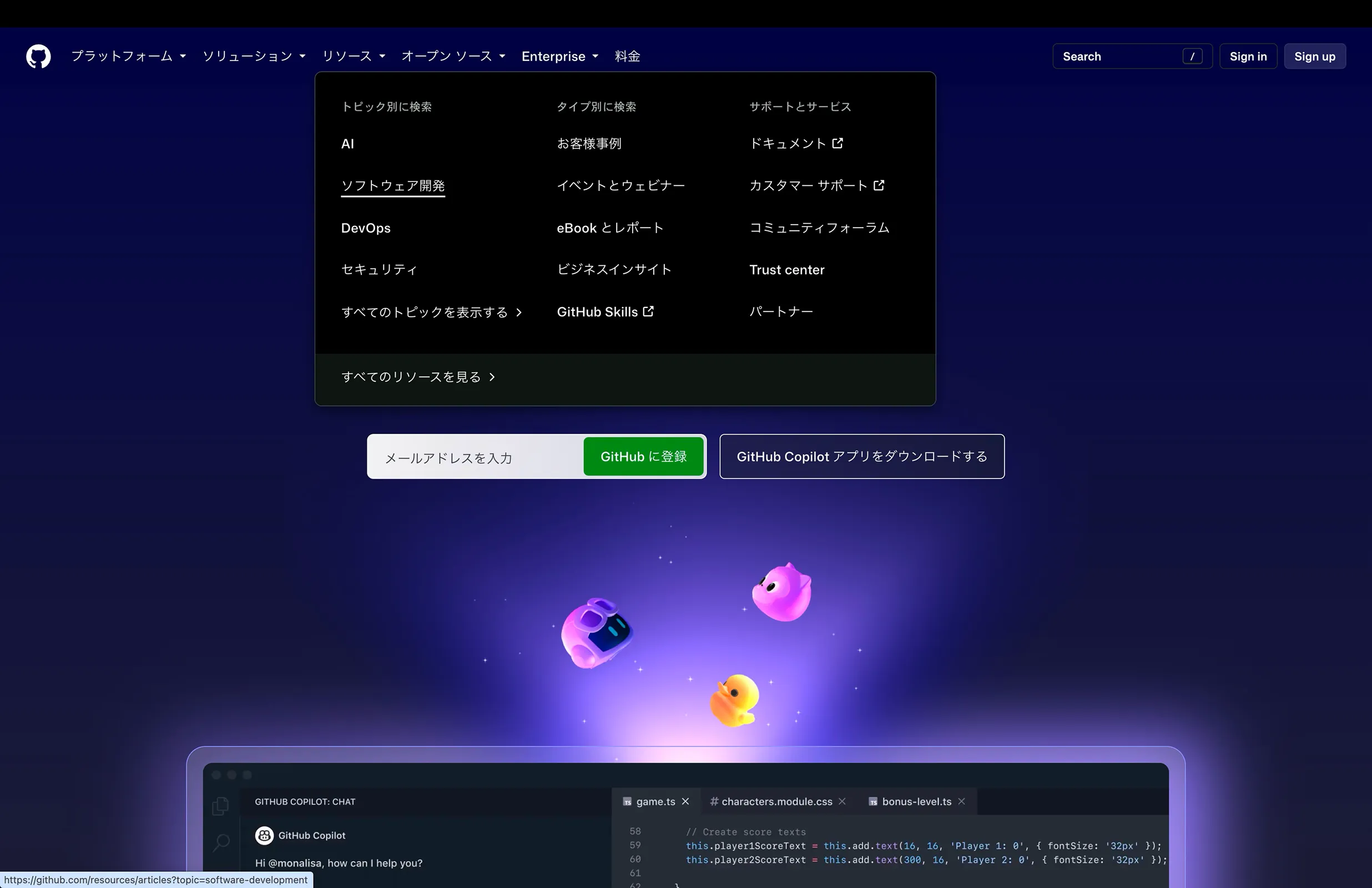Click the トピック別に検索 column heading
Image resolution: width=1372 pixels, height=888 pixels.
click(x=386, y=107)
